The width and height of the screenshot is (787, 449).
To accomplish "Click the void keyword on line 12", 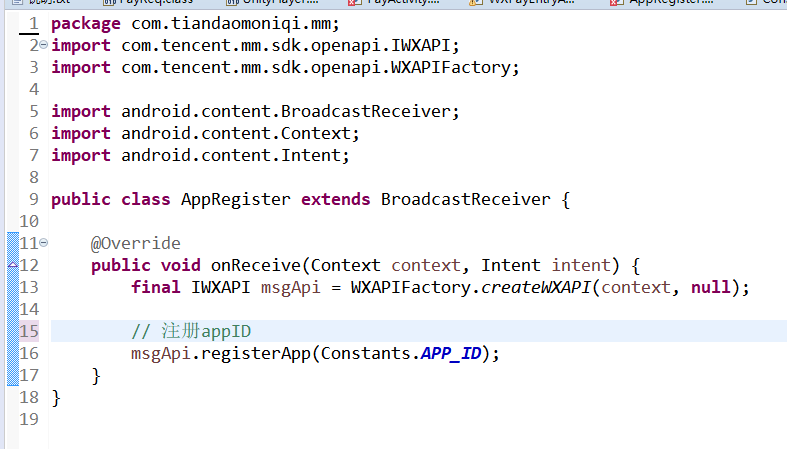I will click(x=180, y=265).
